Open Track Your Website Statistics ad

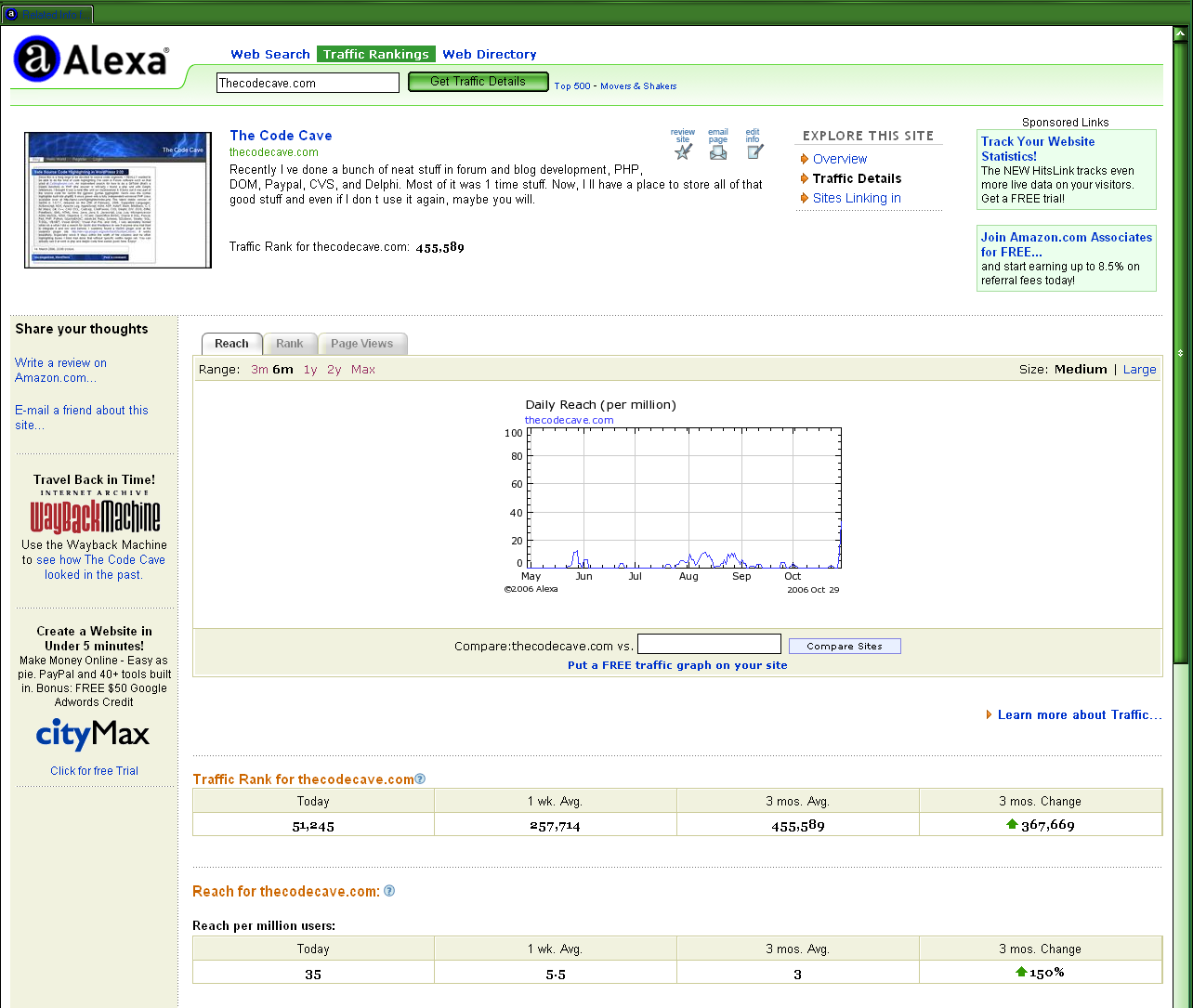click(1038, 149)
